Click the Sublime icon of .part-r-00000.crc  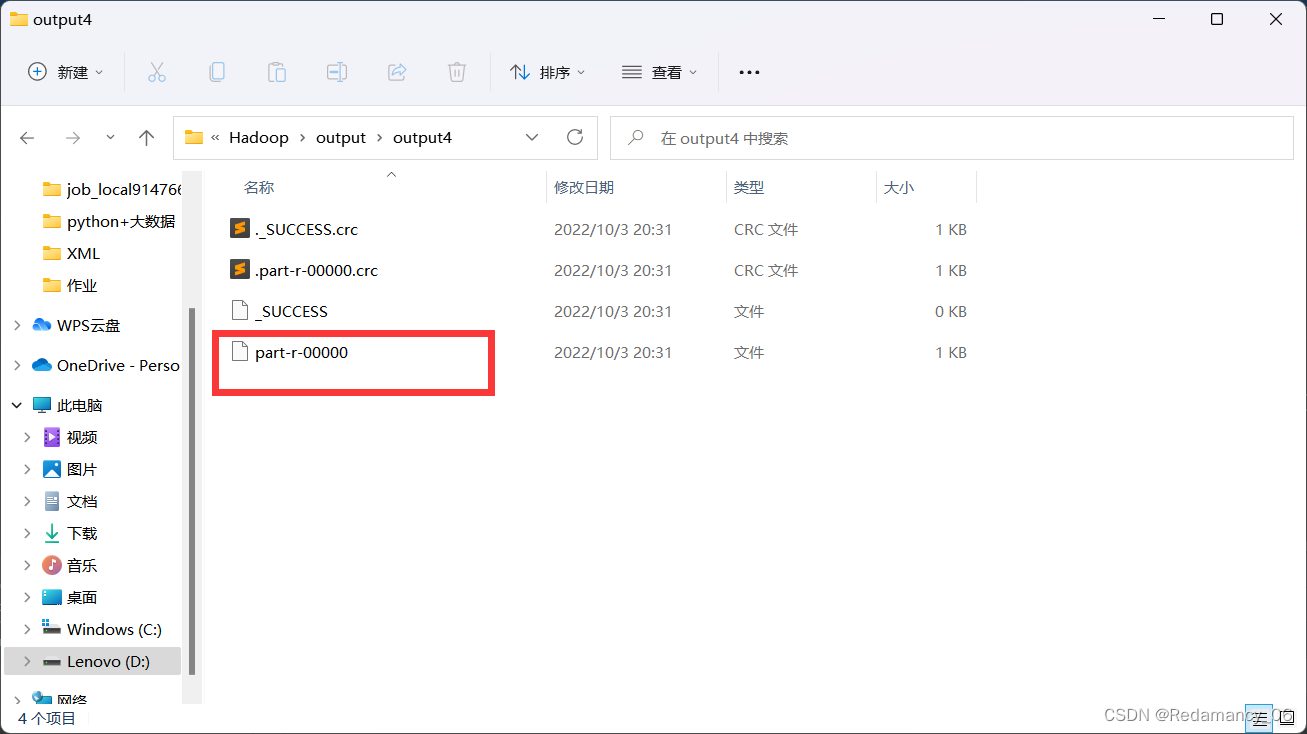[239, 269]
